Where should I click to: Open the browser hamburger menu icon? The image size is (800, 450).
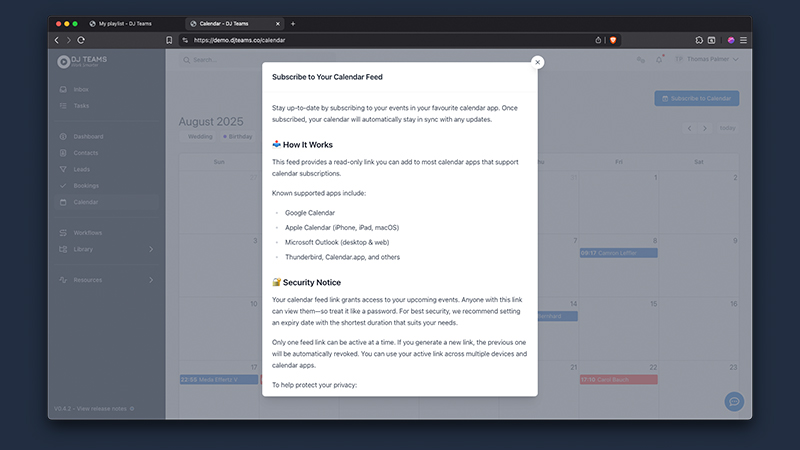click(743, 40)
